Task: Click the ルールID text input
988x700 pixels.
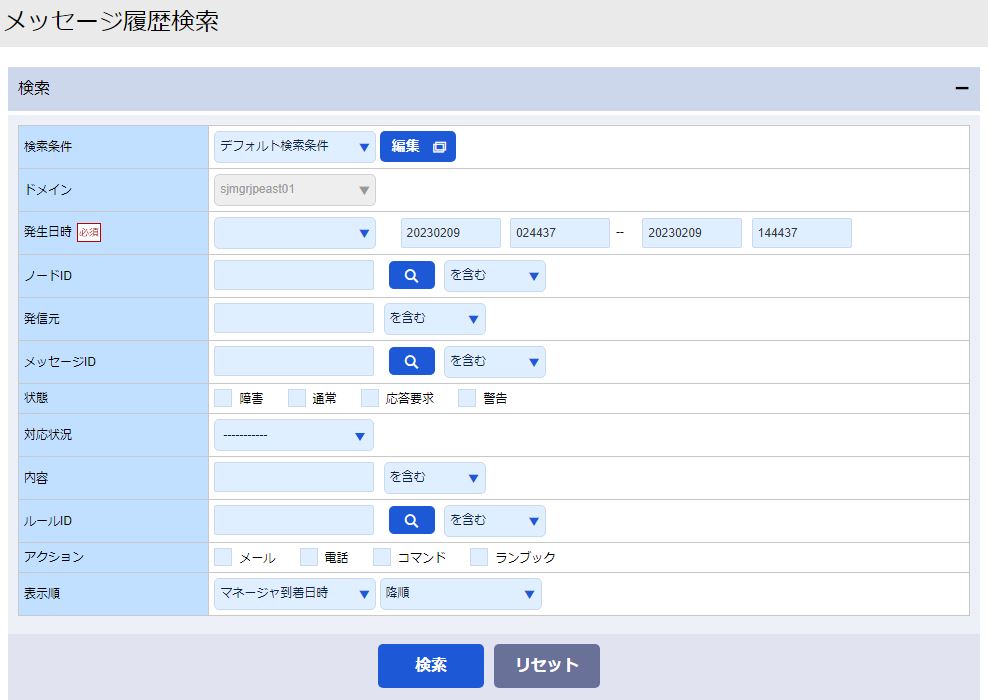Action: tap(294, 520)
